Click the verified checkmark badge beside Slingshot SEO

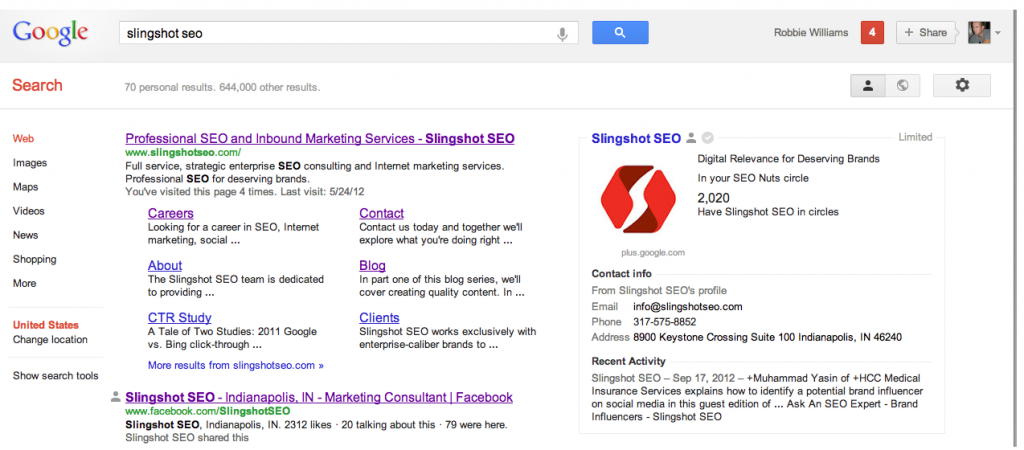pos(708,138)
